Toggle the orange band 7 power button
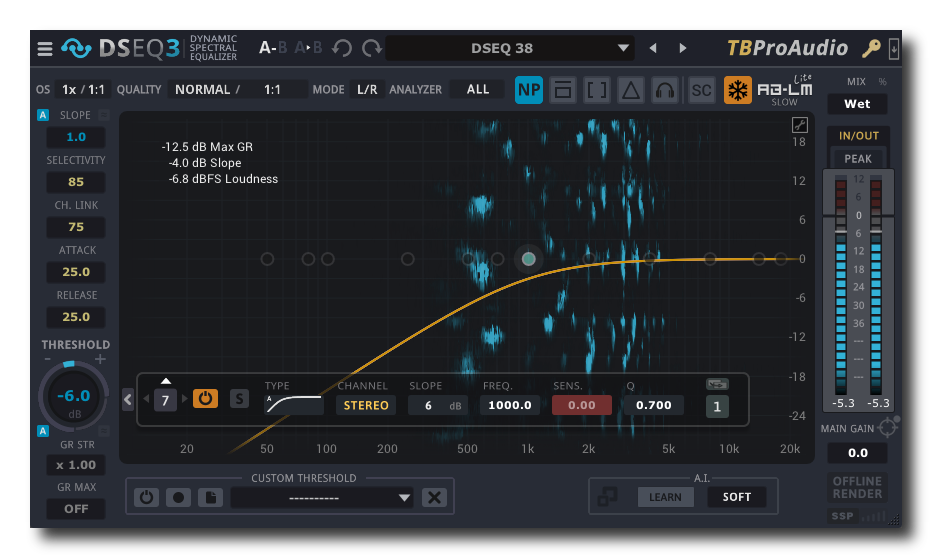 coord(205,398)
